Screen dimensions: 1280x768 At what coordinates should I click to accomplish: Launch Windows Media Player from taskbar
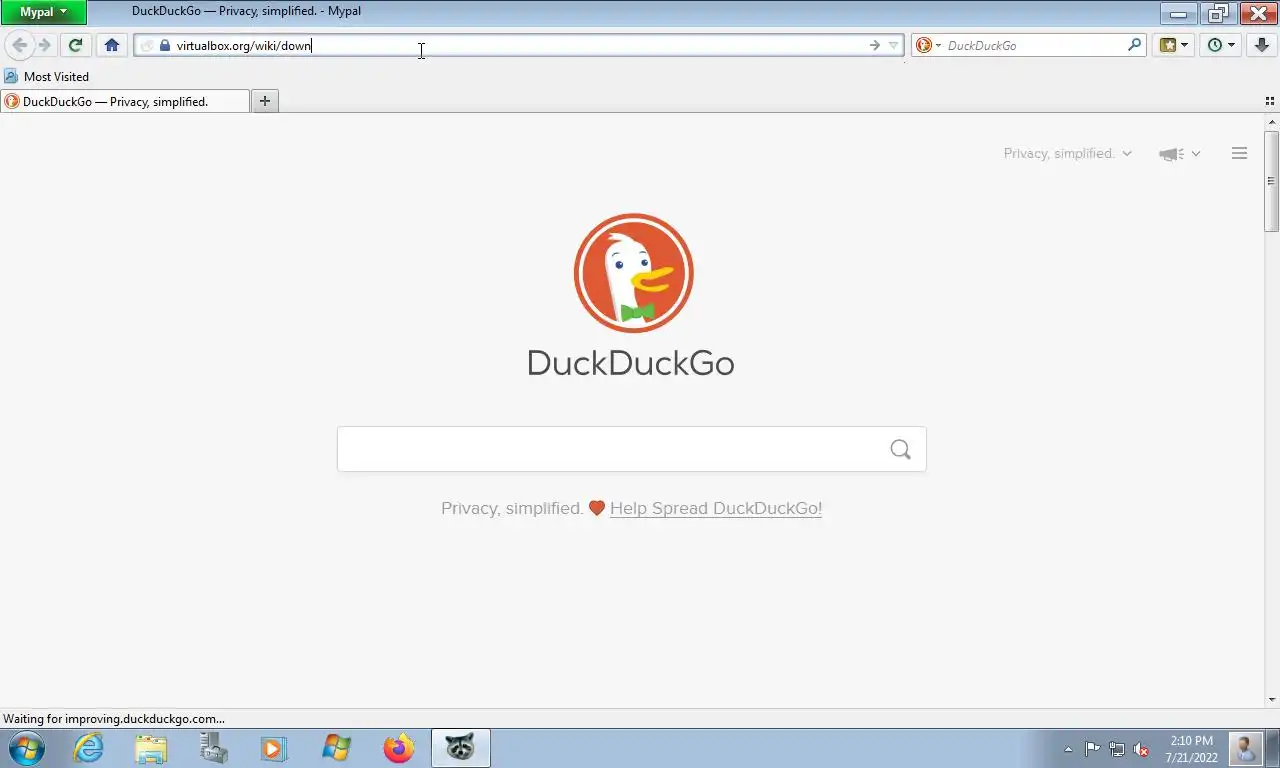click(273, 748)
